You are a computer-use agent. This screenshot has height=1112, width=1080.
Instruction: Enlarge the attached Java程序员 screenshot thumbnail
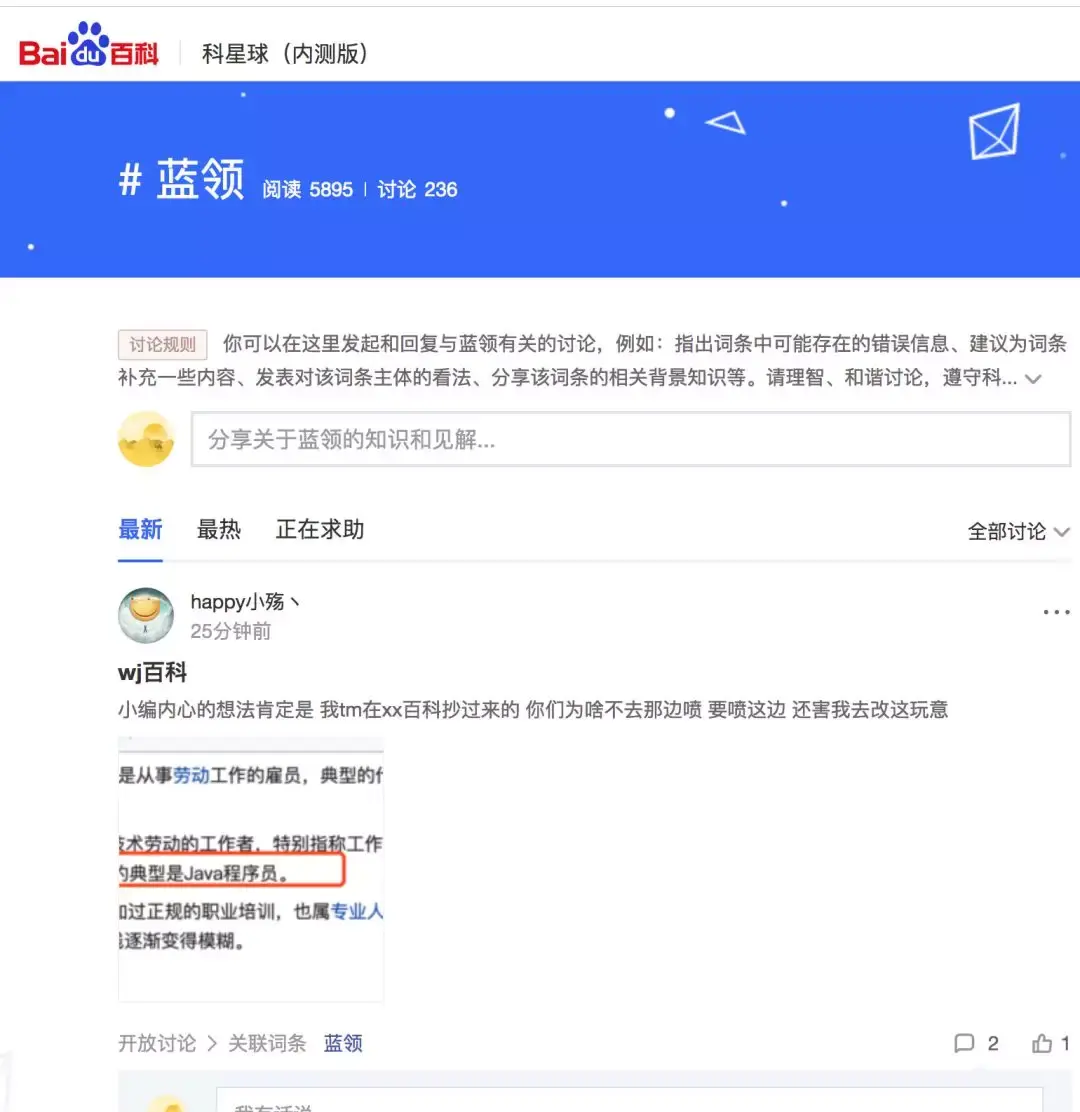click(250, 869)
